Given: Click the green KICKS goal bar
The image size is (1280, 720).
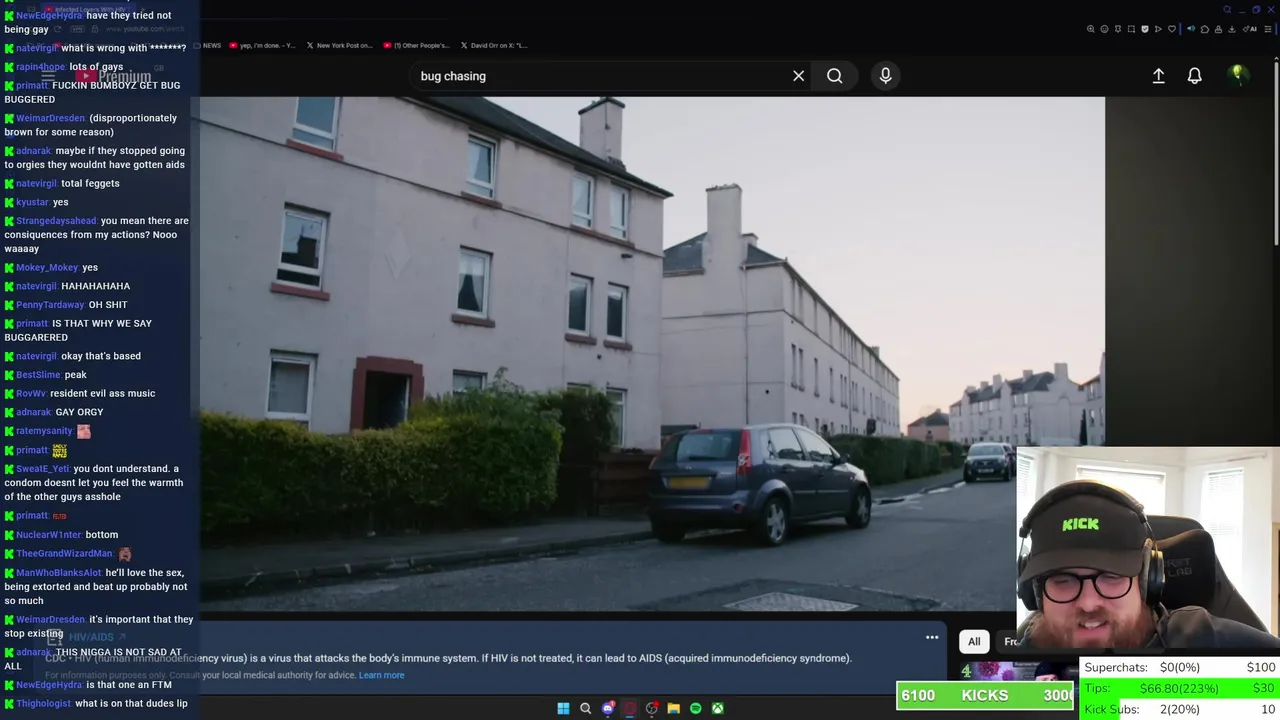Looking at the screenshot, I should click(985, 696).
